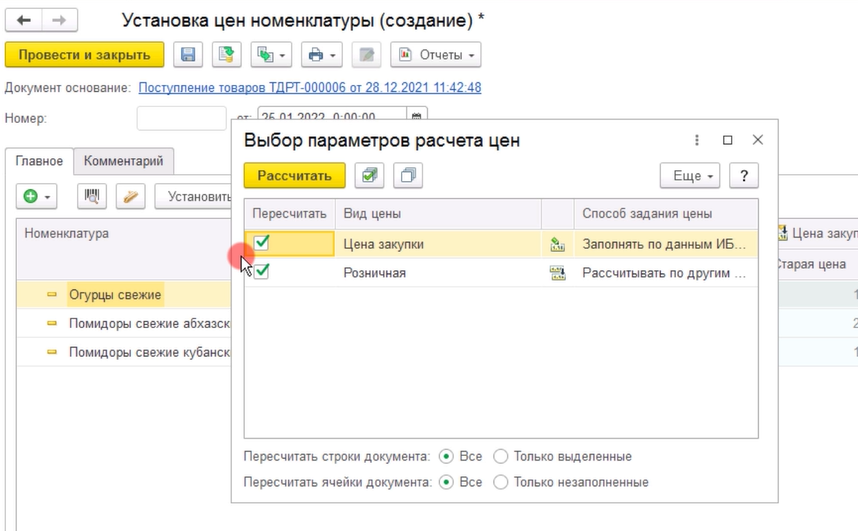Select Только незаполненные cells radio option
This screenshot has width=858, height=531.
coord(501,482)
